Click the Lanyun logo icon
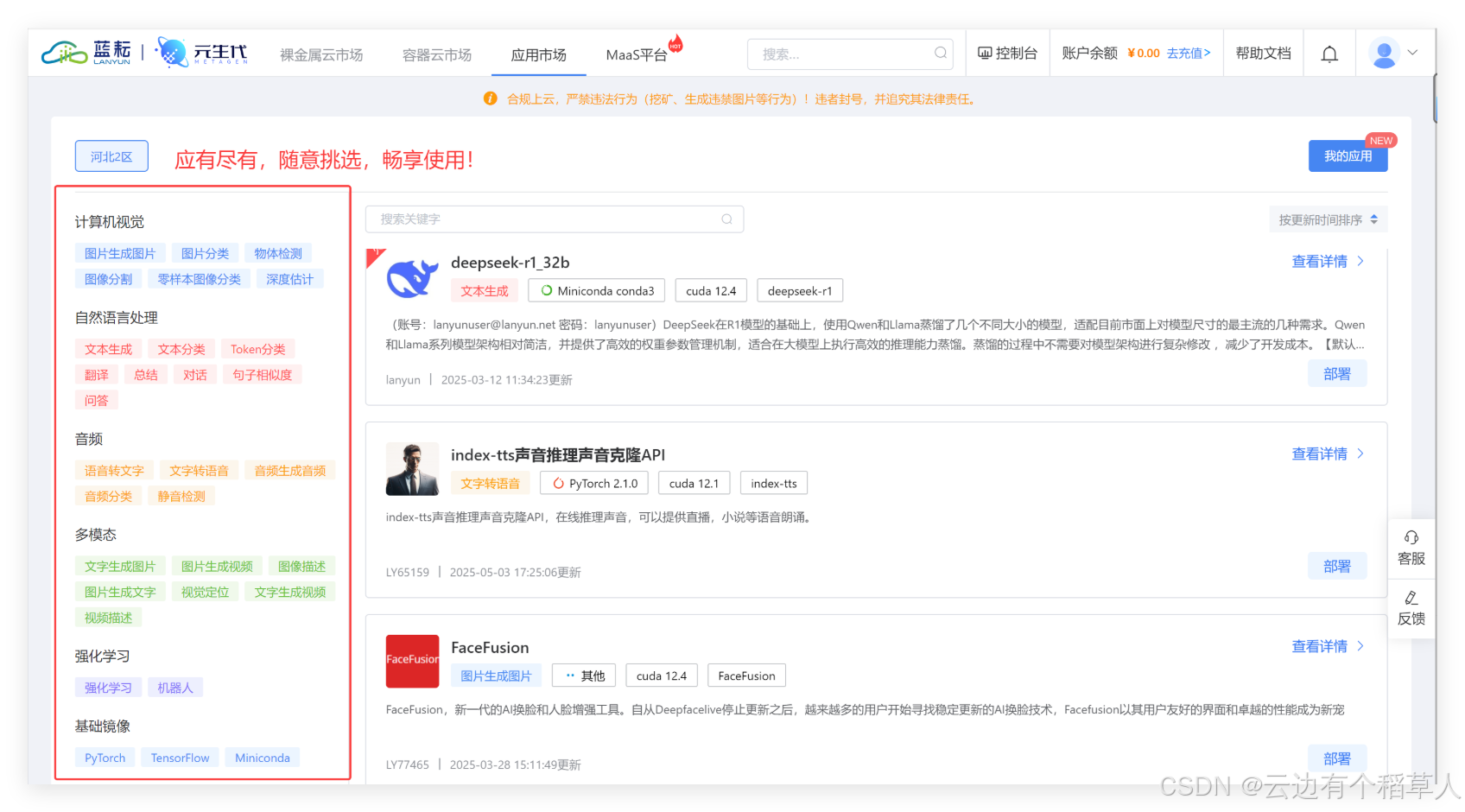Screen dimensions: 1465x812 65,54
